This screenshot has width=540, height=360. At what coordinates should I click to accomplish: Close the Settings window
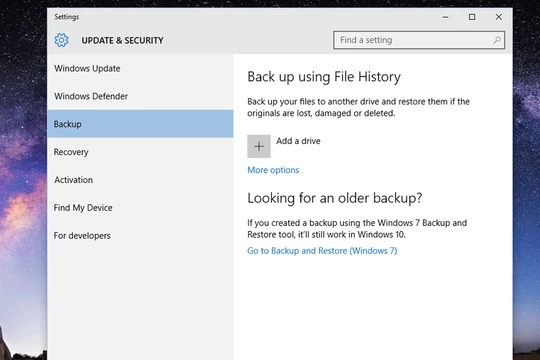coord(498,17)
